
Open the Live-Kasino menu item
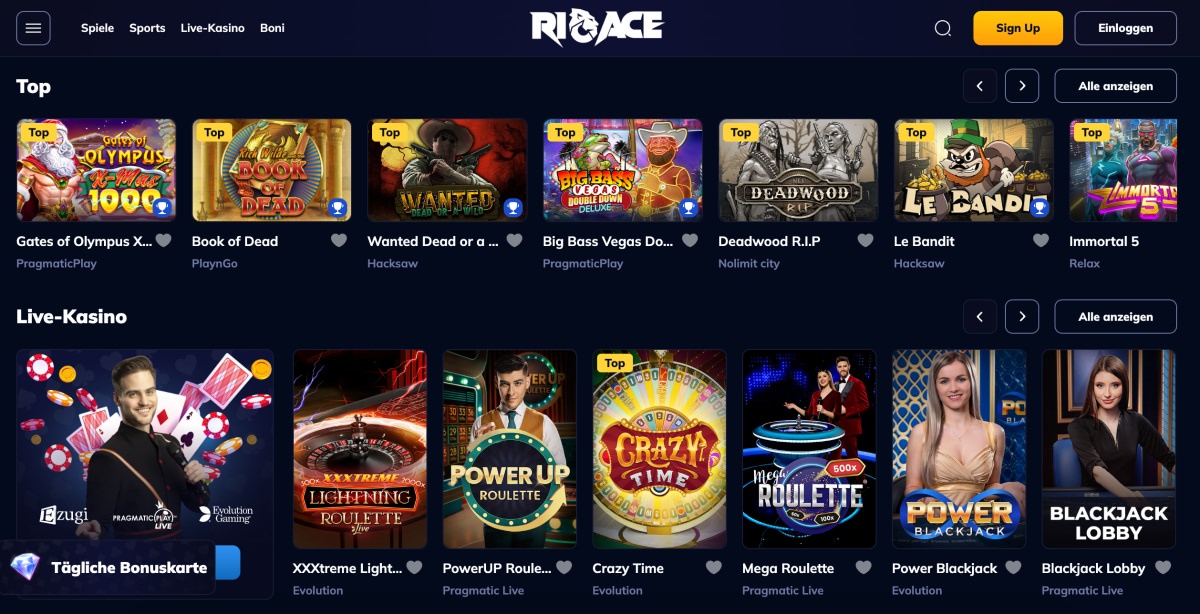coord(212,28)
